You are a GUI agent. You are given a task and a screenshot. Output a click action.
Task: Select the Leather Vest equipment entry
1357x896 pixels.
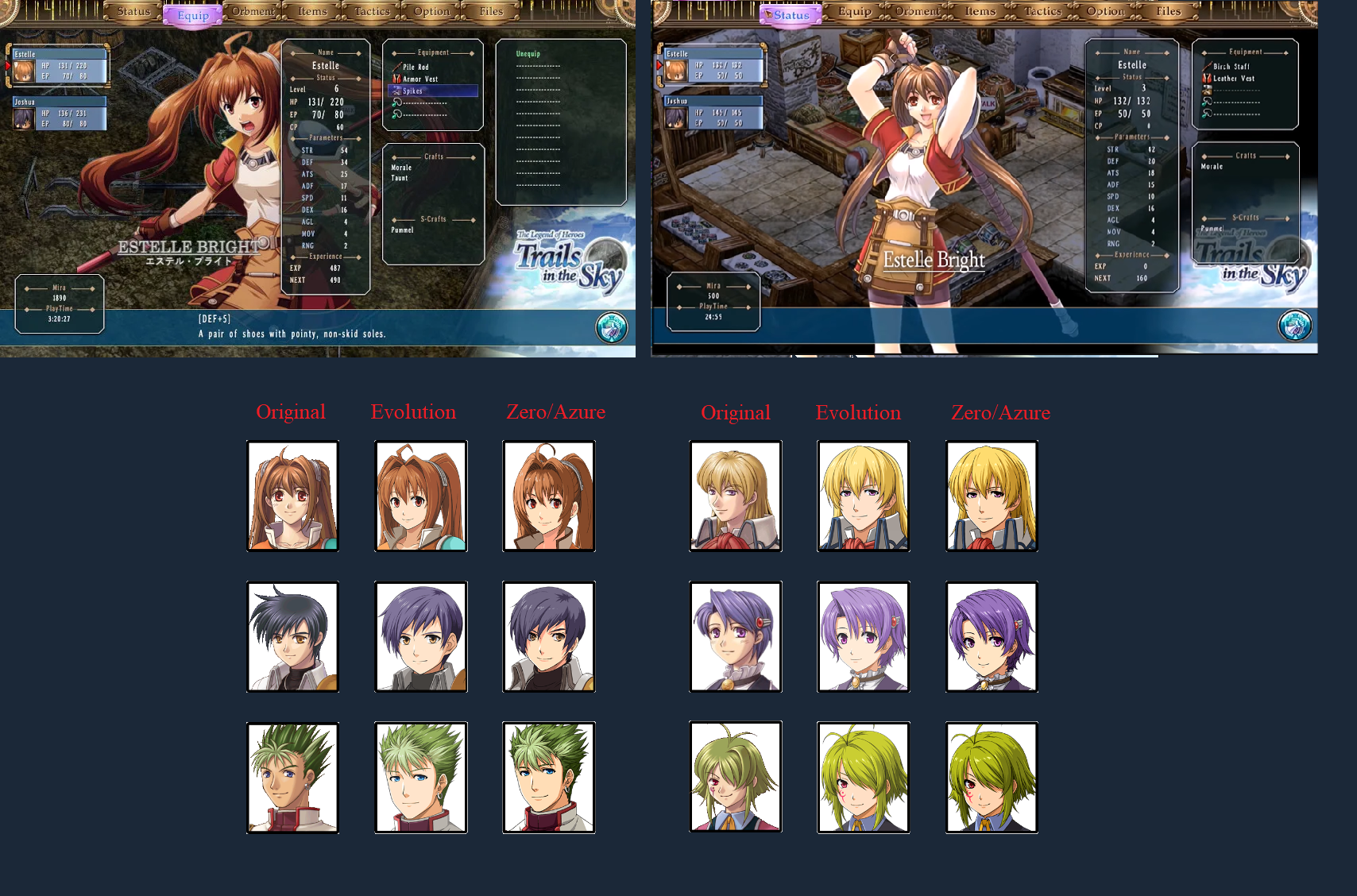(1234, 78)
